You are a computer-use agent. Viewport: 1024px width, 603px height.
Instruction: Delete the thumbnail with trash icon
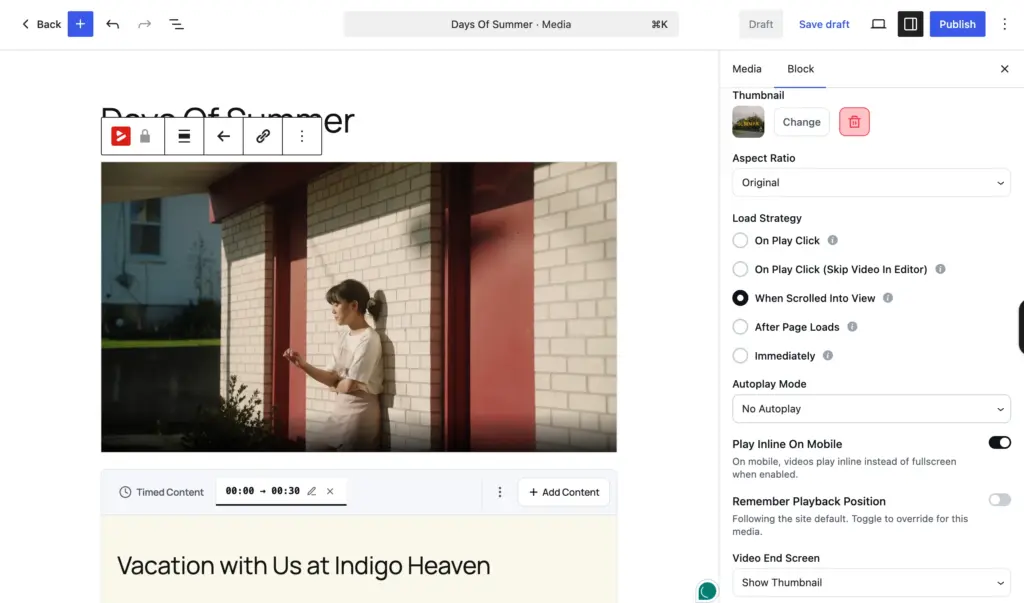pos(854,122)
